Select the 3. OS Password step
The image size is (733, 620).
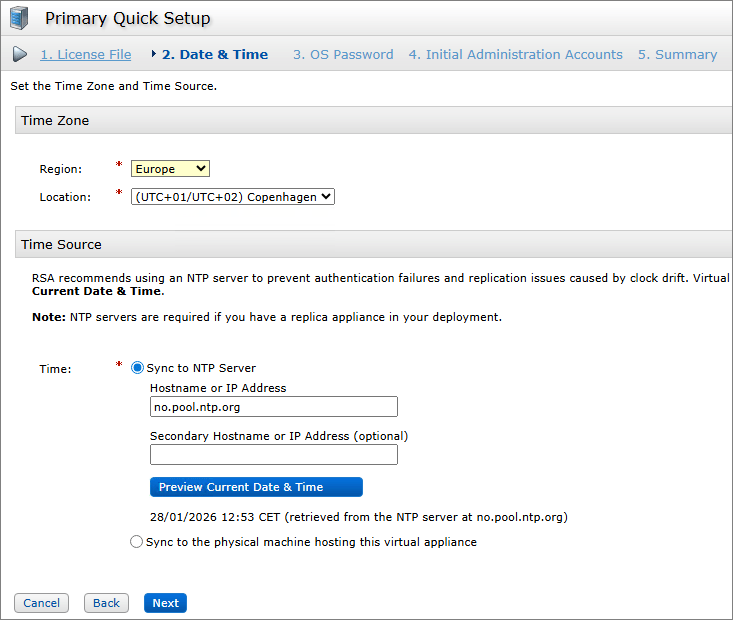[343, 55]
